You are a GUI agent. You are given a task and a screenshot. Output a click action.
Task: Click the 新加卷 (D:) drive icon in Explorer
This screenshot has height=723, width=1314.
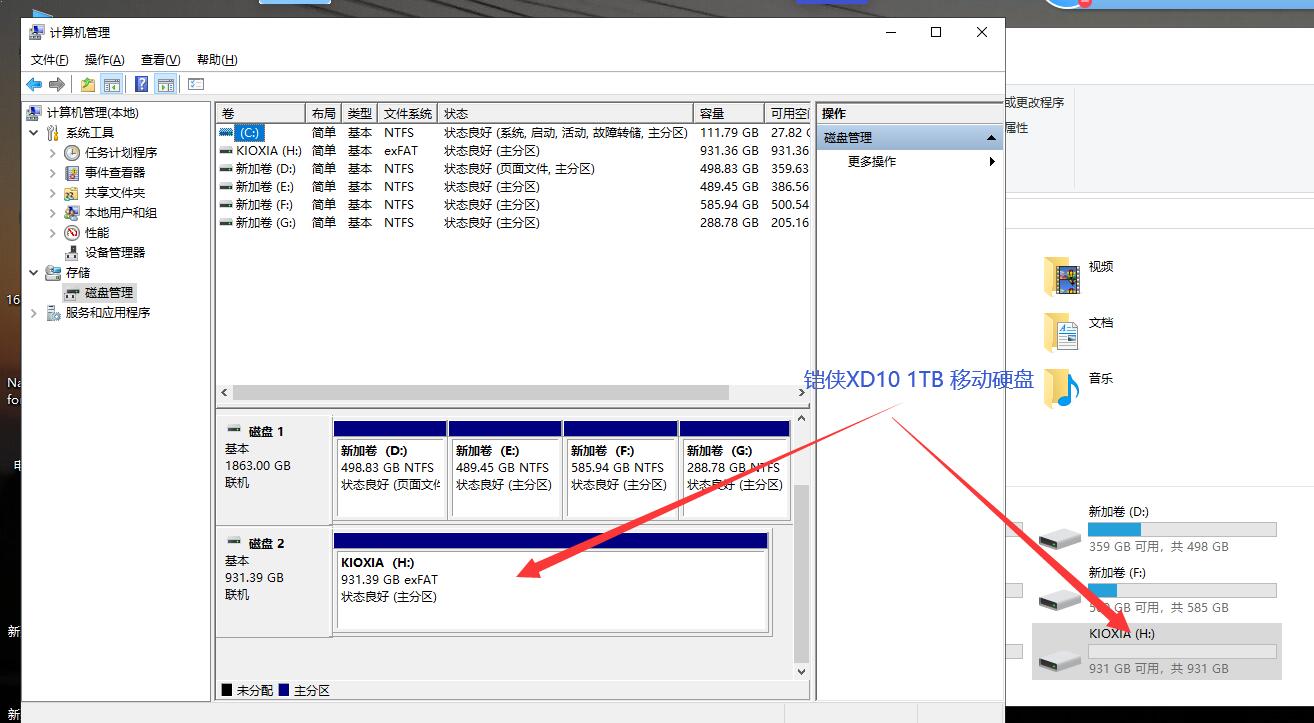(1059, 538)
